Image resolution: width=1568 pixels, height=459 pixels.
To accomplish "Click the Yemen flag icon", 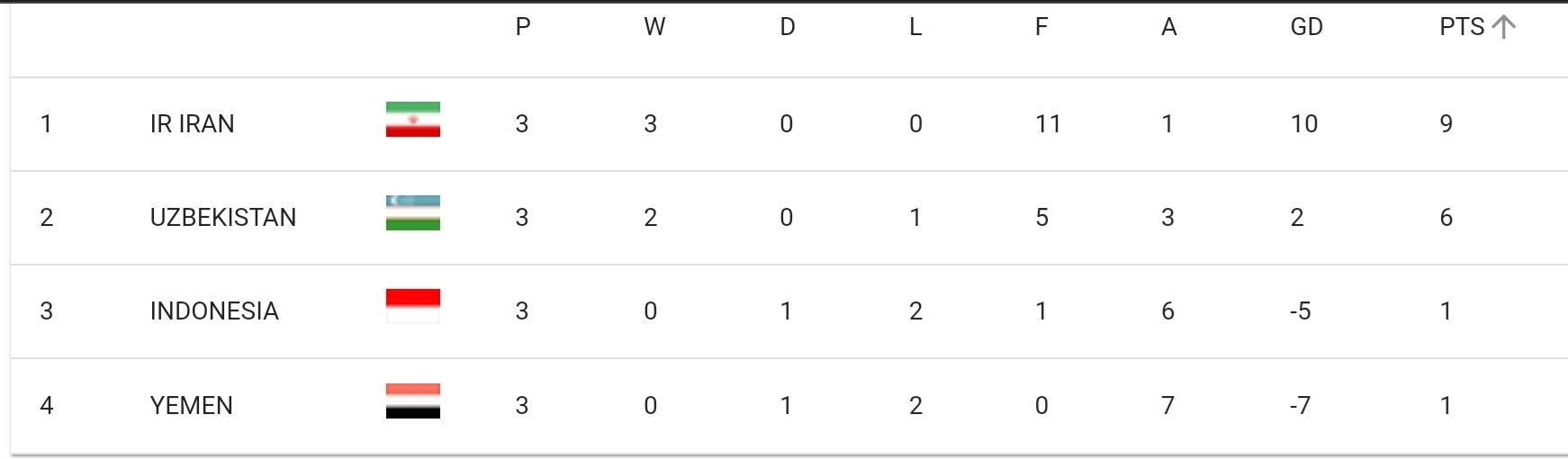I will point(413,401).
